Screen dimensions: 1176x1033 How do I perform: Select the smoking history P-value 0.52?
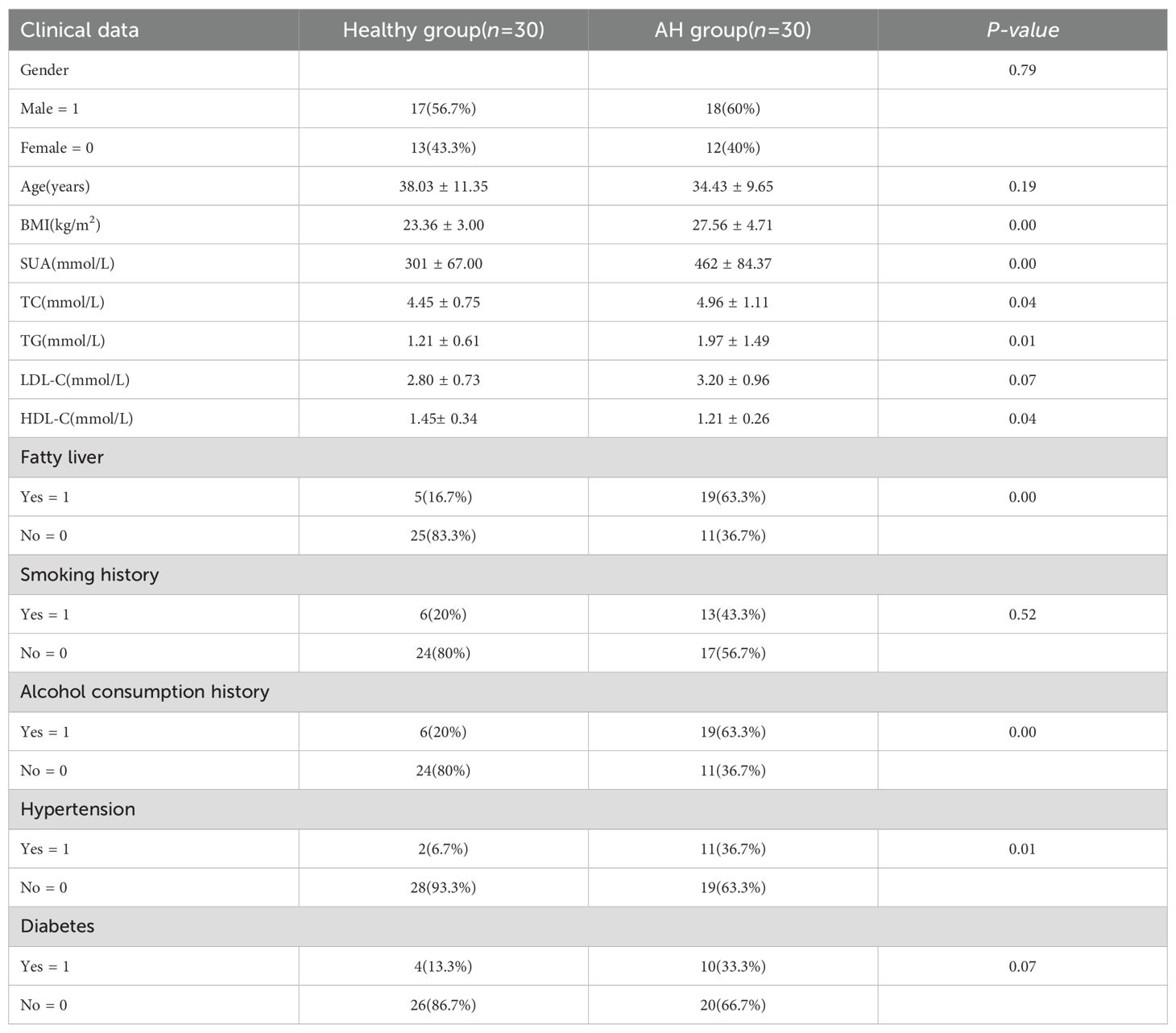click(x=1022, y=614)
